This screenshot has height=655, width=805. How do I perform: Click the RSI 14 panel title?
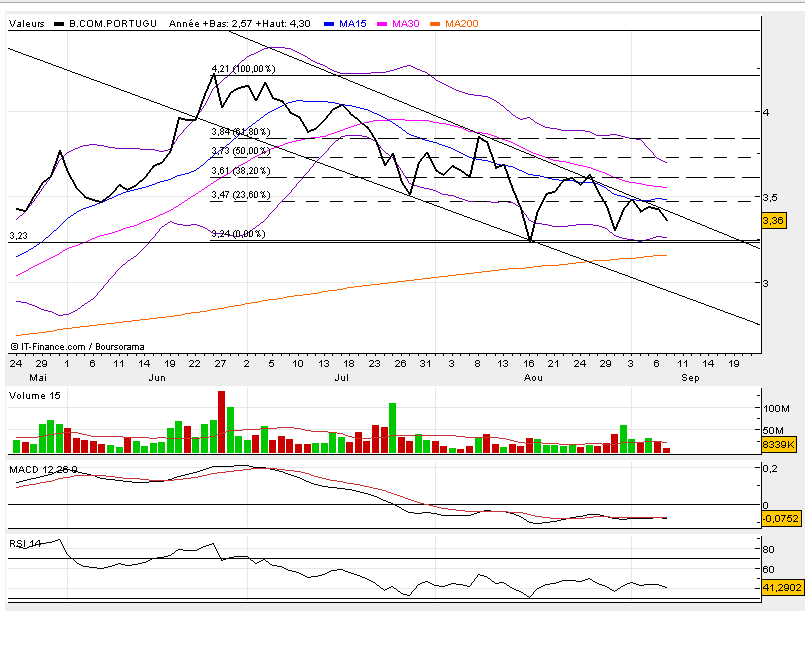coord(25,543)
